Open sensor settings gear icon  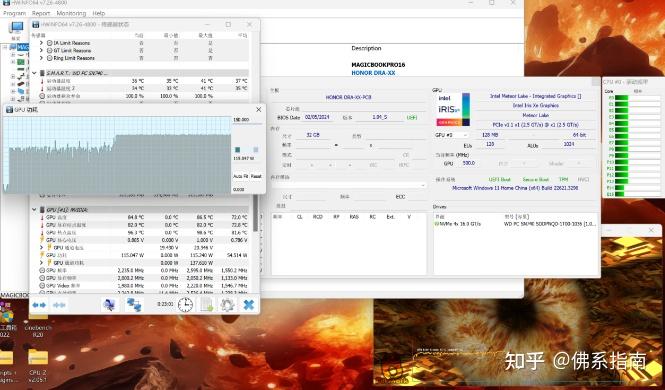click(x=227, y=304)
